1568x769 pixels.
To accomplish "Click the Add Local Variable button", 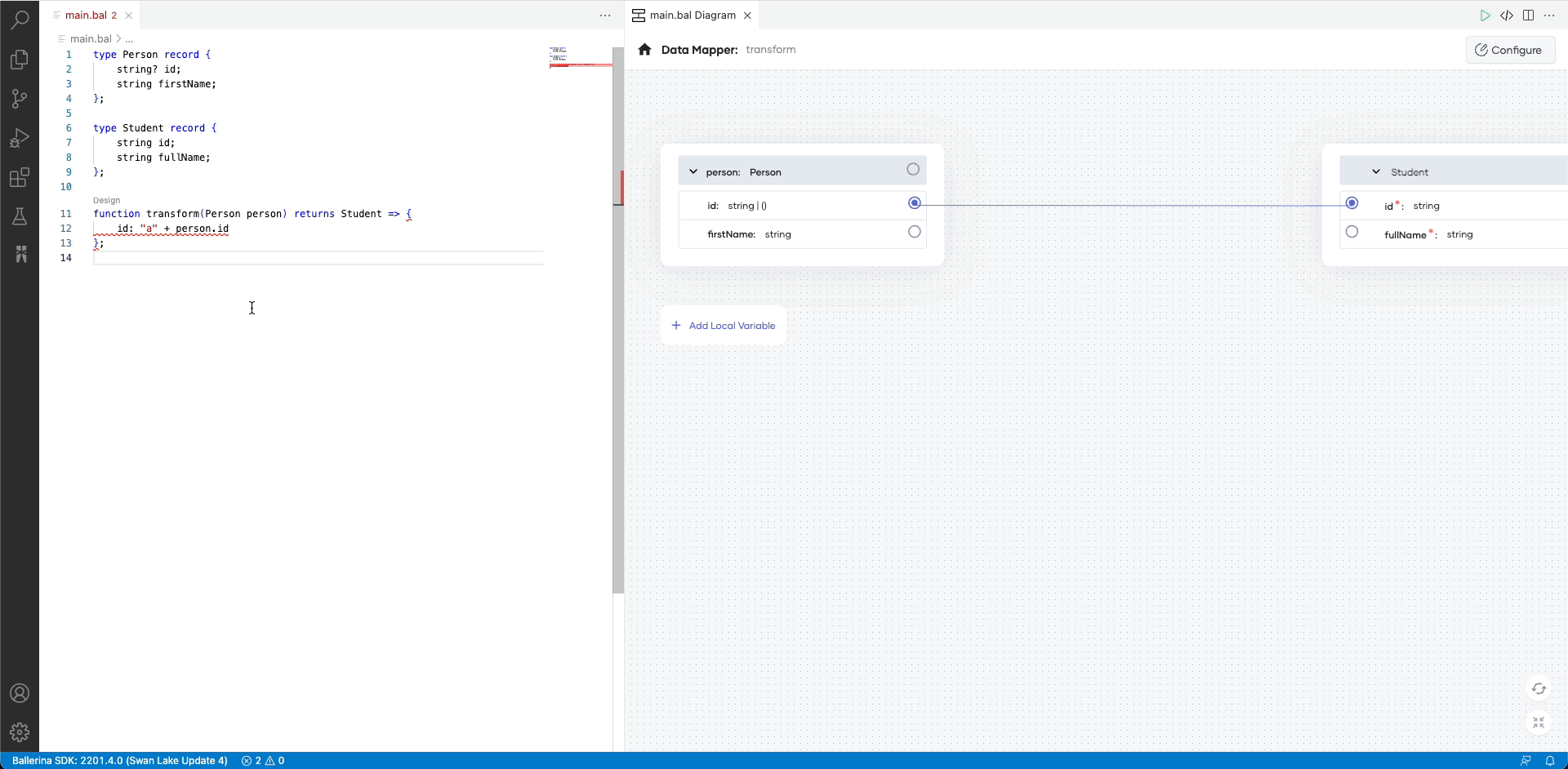I will (724, 325).
